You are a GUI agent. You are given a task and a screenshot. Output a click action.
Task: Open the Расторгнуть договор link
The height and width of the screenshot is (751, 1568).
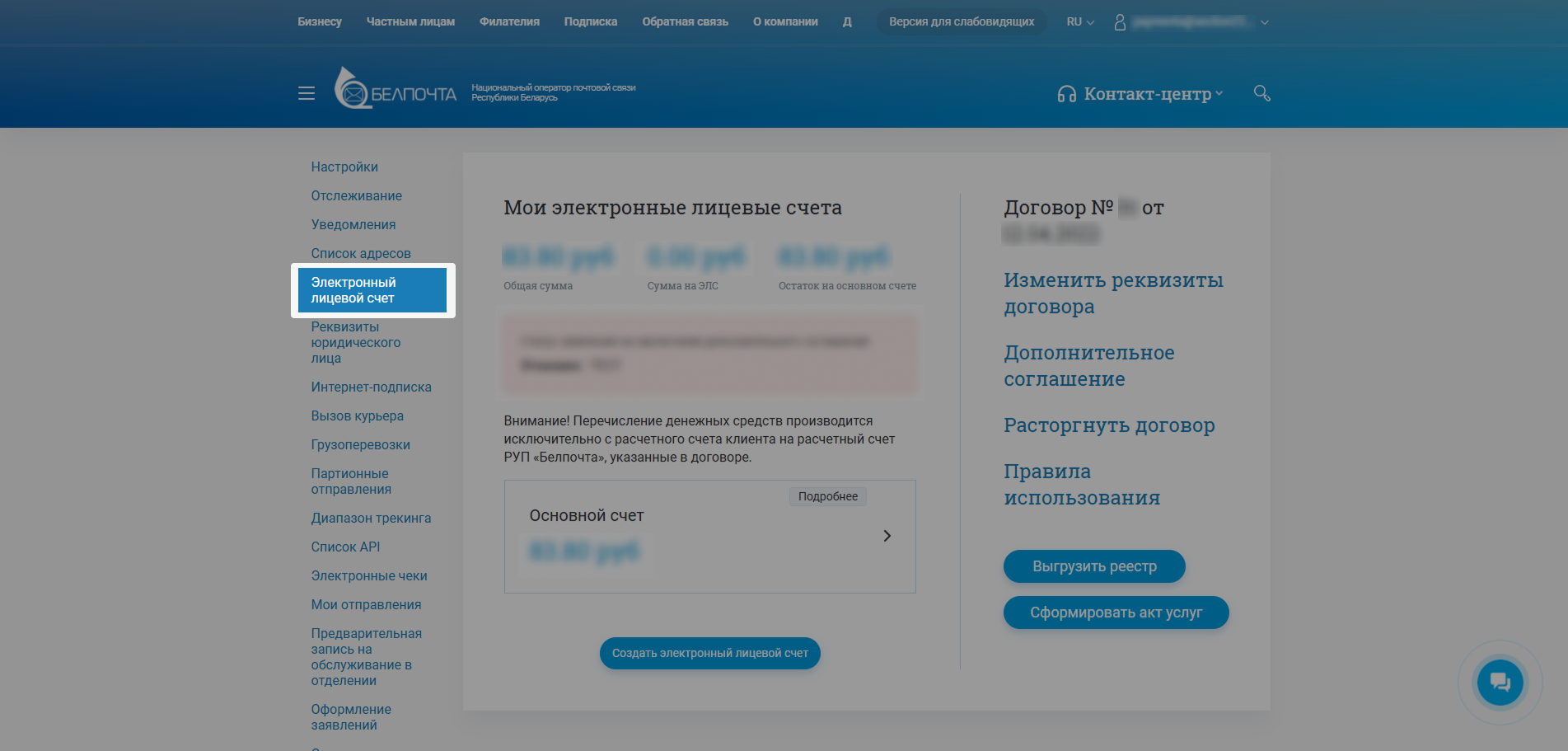(1108, 425)
